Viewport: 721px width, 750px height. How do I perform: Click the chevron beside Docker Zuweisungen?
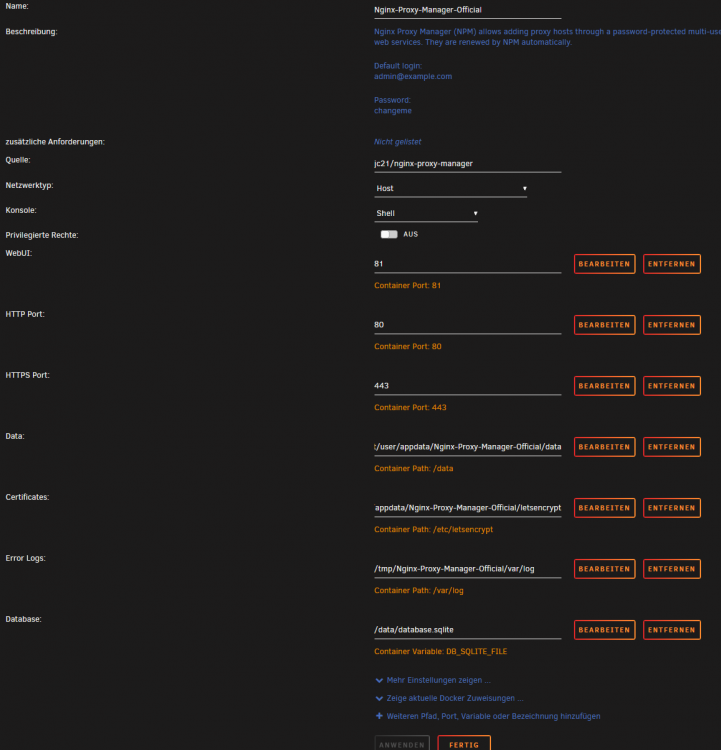click(x=379, y=698)
